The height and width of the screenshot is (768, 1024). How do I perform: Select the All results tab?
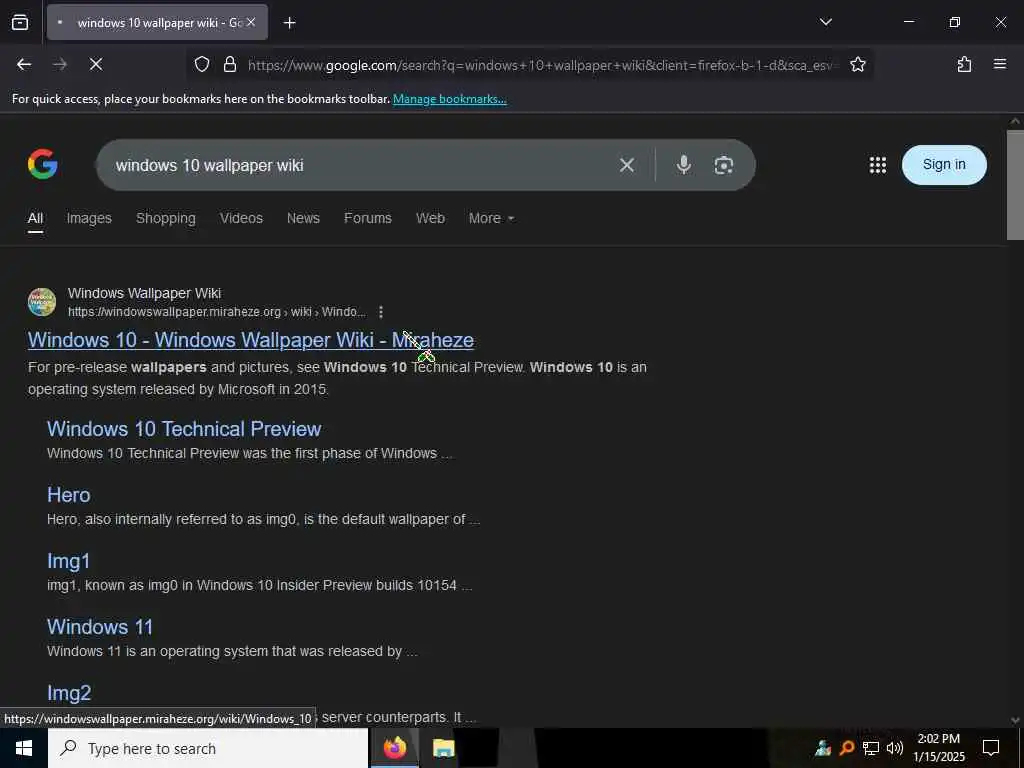click(35, 219)
